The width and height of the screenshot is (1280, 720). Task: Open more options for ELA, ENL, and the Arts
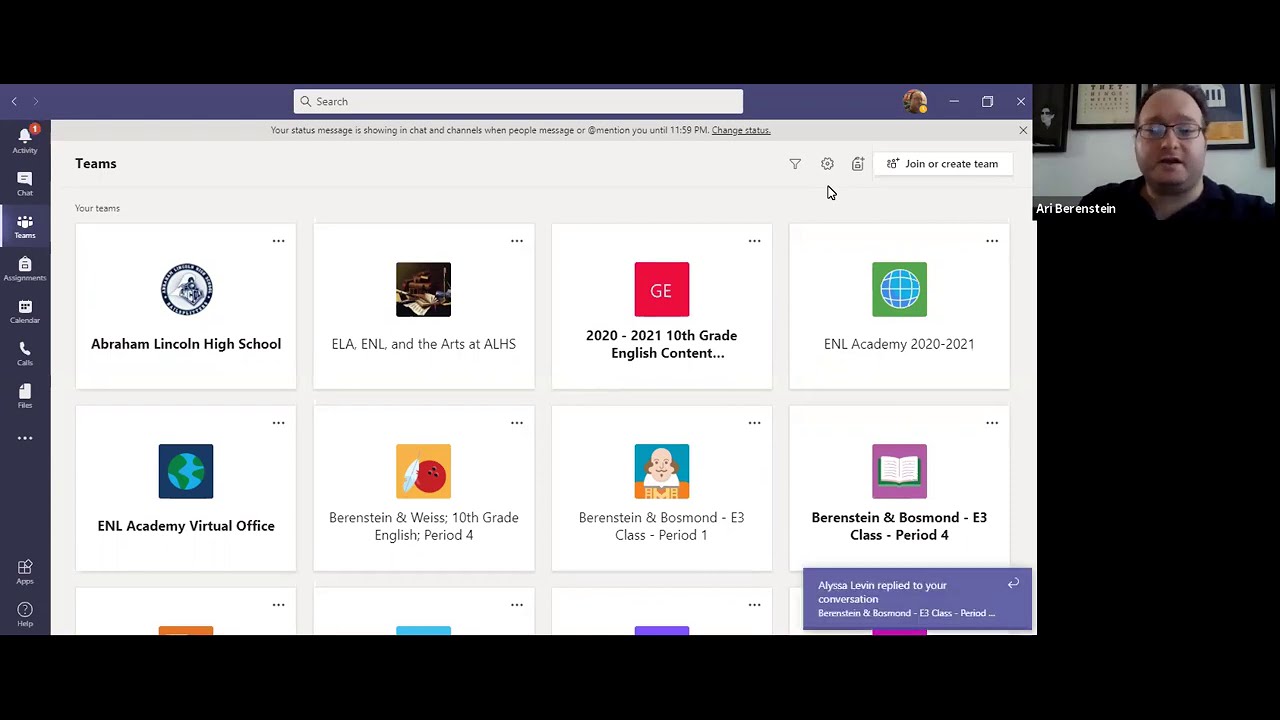[517, 241]
